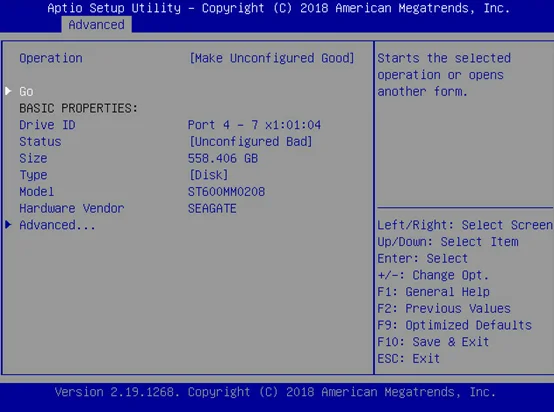554x412 pixels.
Task: Click the ESC: Exit hint
Action: (x=408, y=359)
